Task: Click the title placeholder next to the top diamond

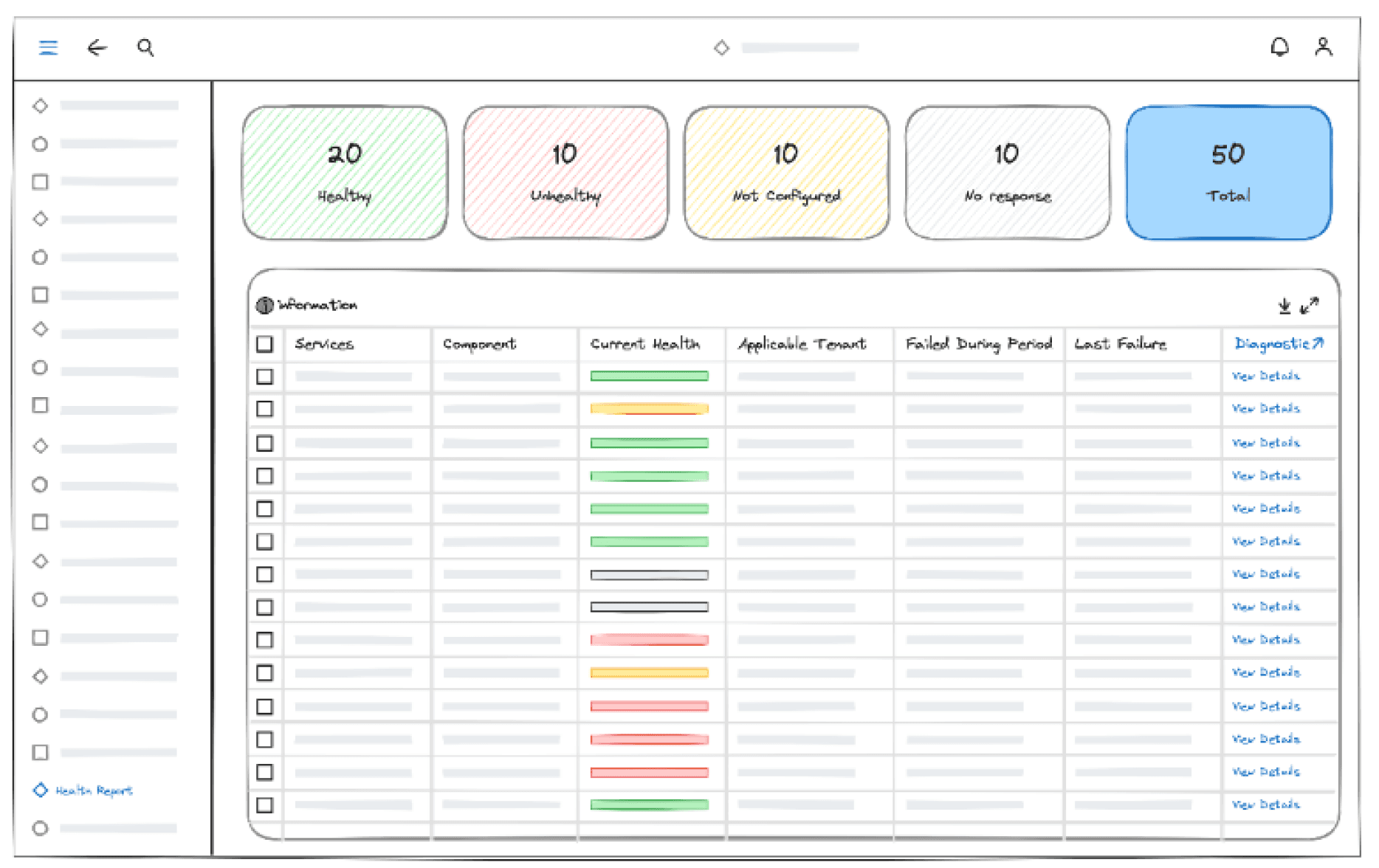Action: tap(800, 47)
